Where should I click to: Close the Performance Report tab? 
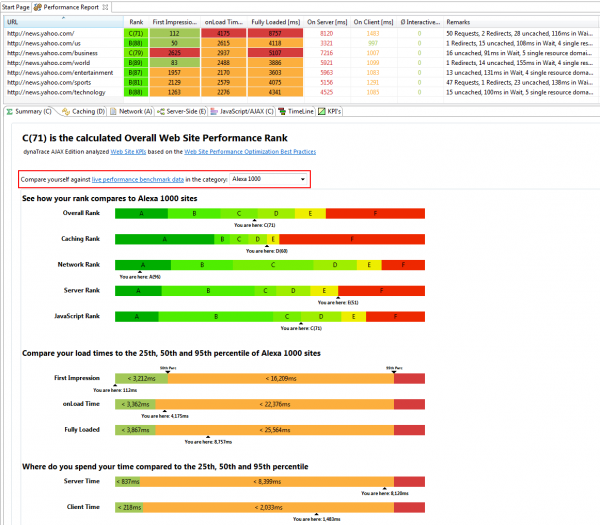coord(105,7)
